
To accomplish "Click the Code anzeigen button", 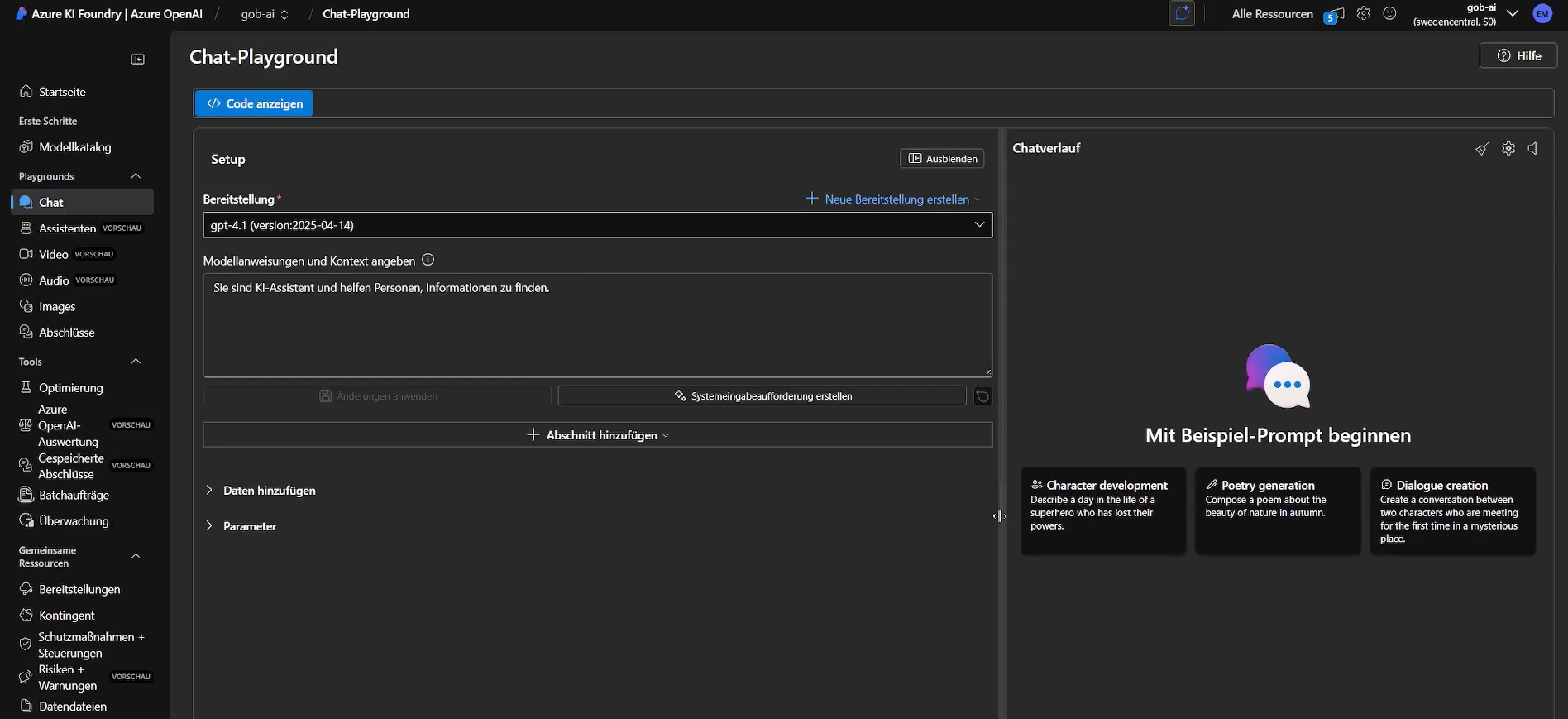I will 254,103.
